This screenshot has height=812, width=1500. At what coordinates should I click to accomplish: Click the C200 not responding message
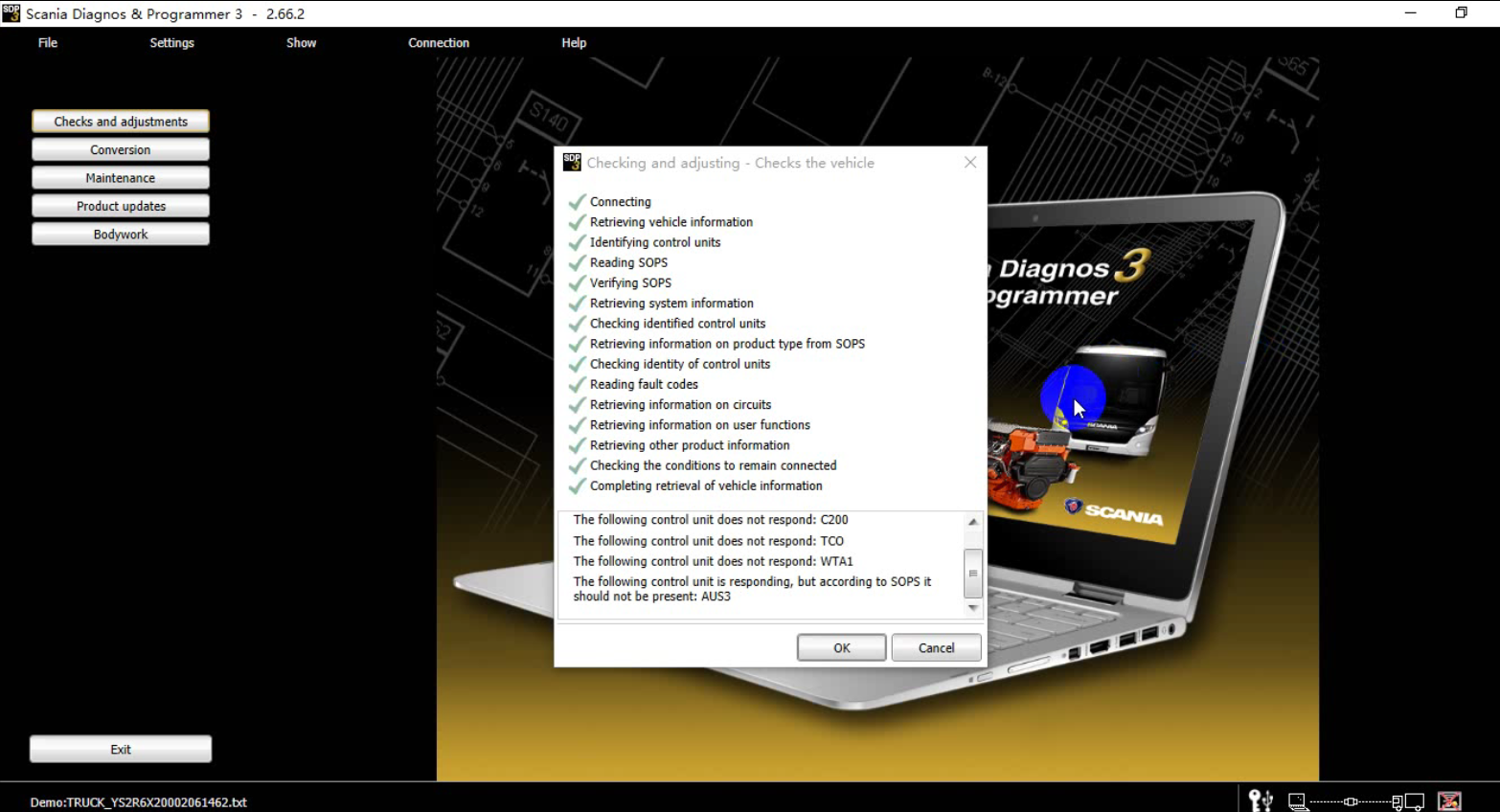[711, 520]
